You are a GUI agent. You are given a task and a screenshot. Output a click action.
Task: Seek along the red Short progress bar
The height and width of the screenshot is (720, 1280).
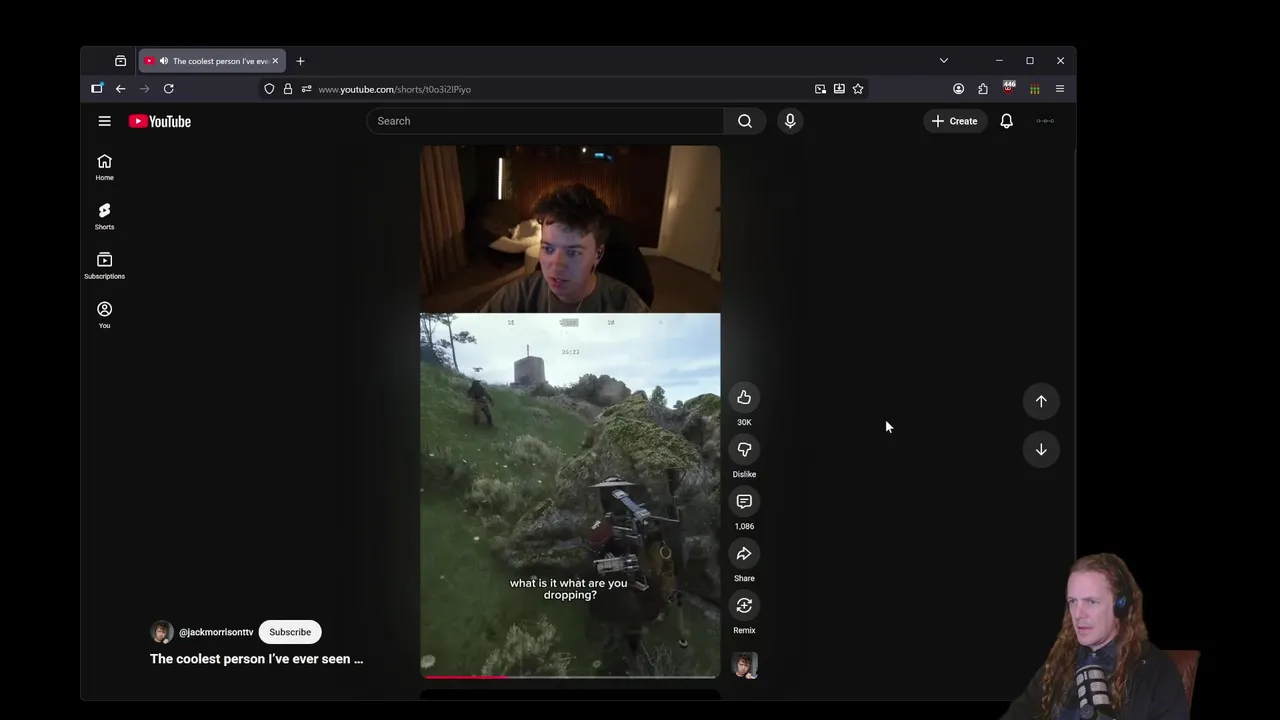pyautogui.click(x=570, y=677)
